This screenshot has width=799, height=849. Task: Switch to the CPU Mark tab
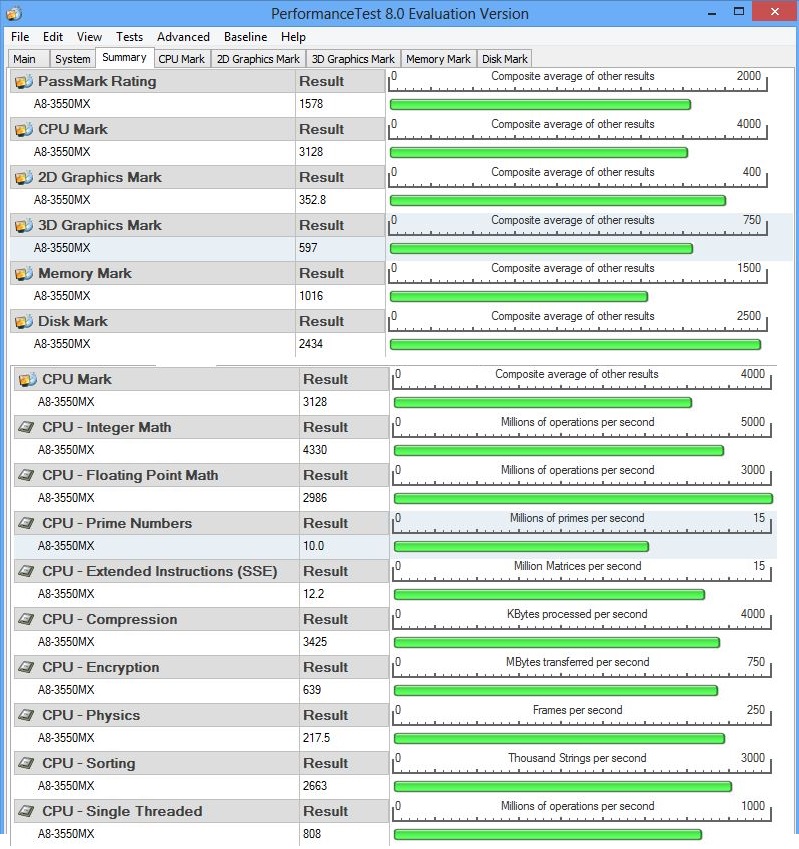(x=182, y=59)
